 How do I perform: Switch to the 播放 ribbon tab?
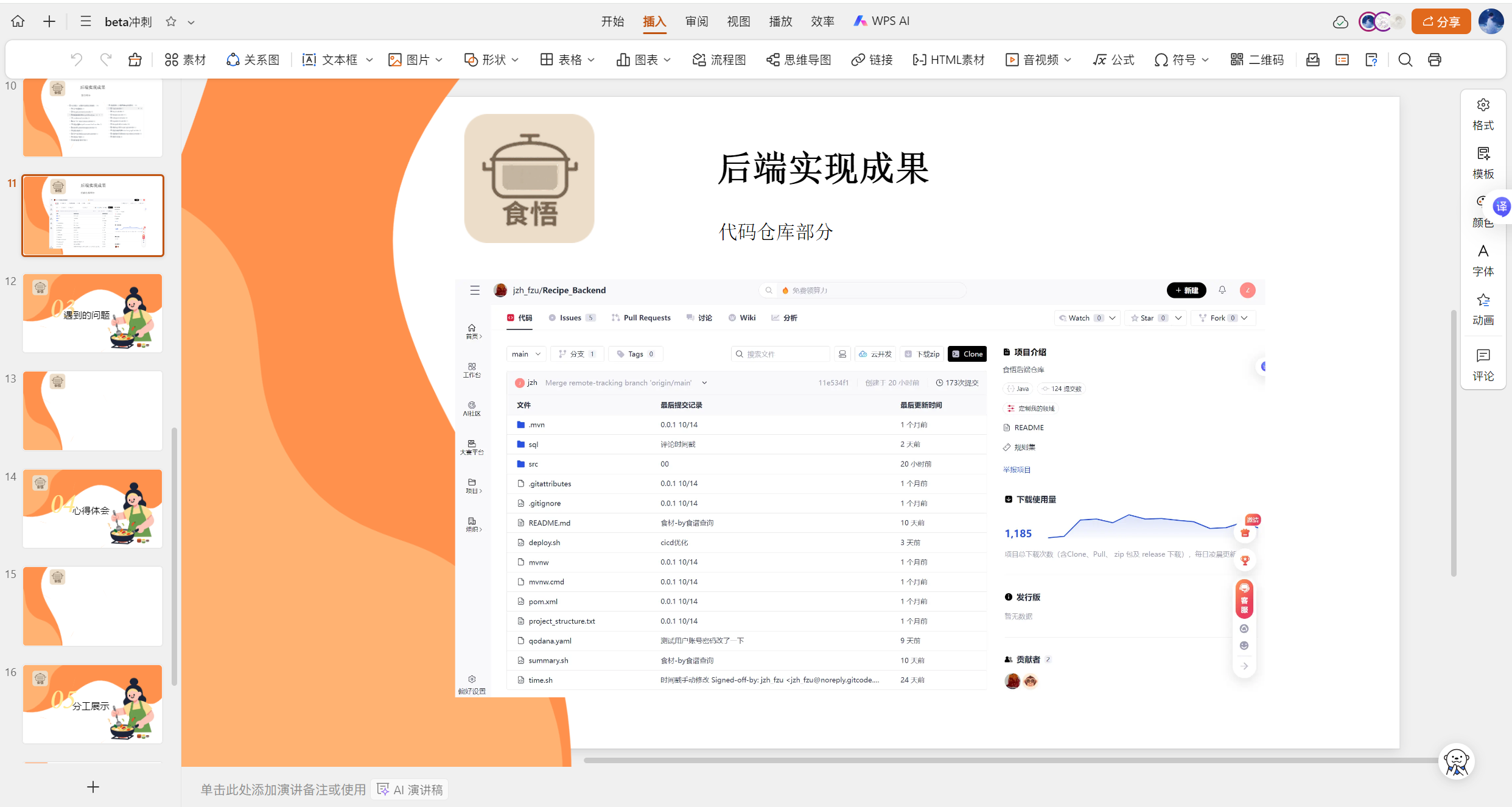tap(780, 21)
